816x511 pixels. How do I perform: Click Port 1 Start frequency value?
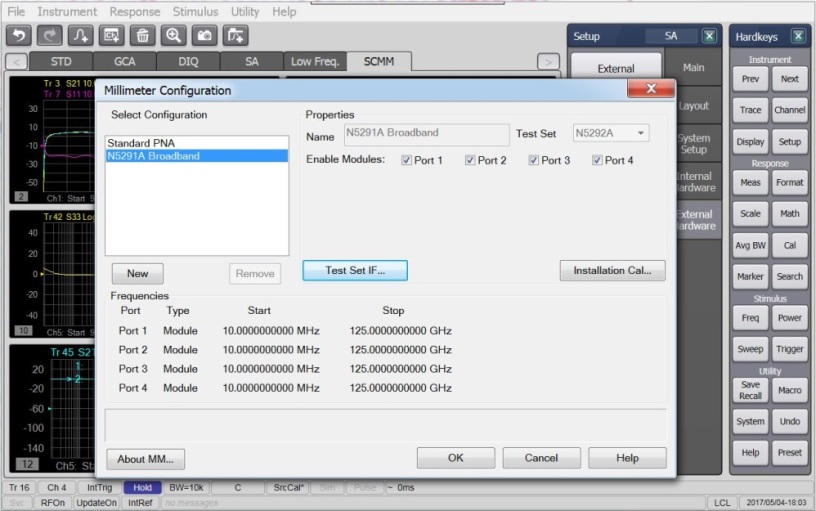tap(271, 331)
